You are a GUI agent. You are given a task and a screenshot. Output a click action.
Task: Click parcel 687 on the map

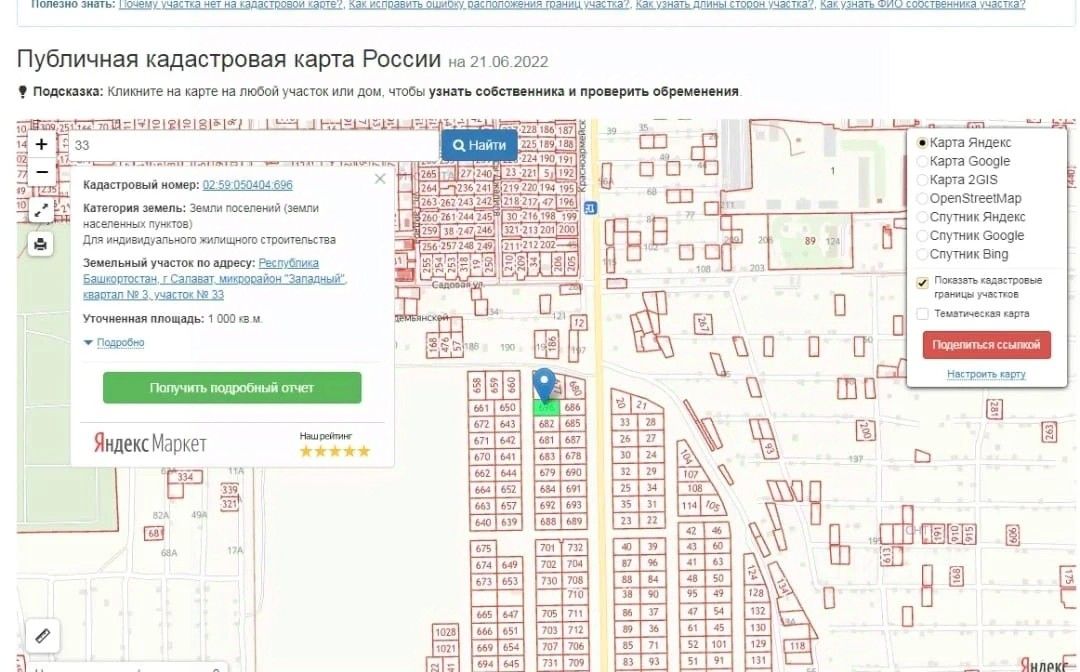[x=573, y=440]
